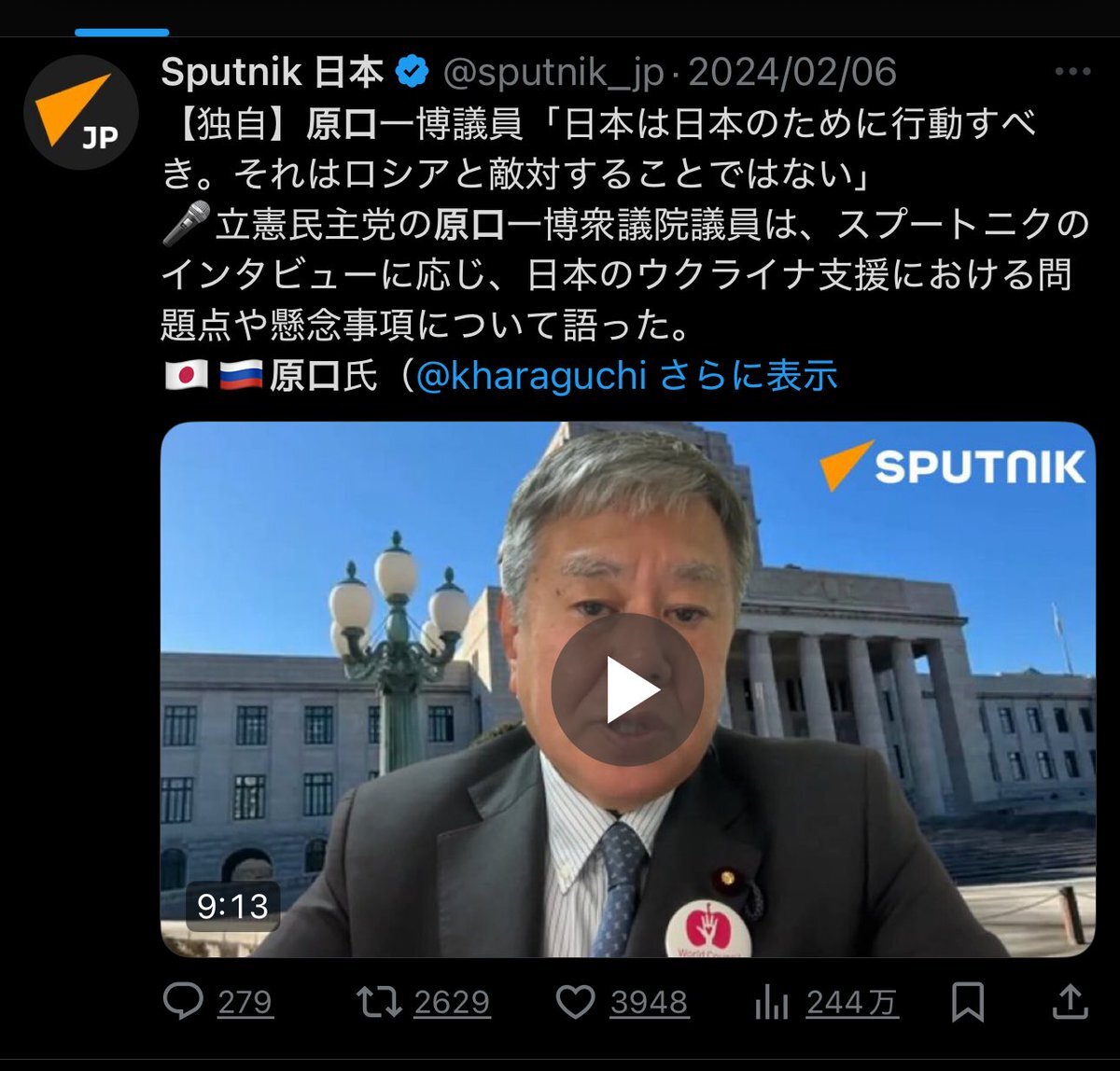Toggle the retweet icon
Viewport: 1120px width, 1071px height.
[379, 1002]
